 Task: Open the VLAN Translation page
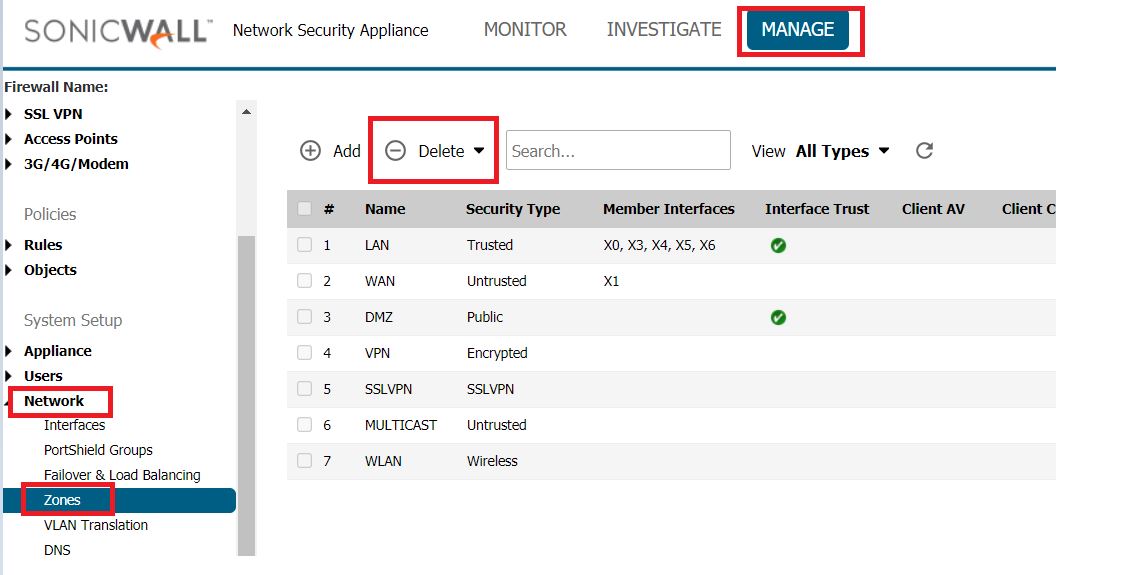[x=96, y=525]
